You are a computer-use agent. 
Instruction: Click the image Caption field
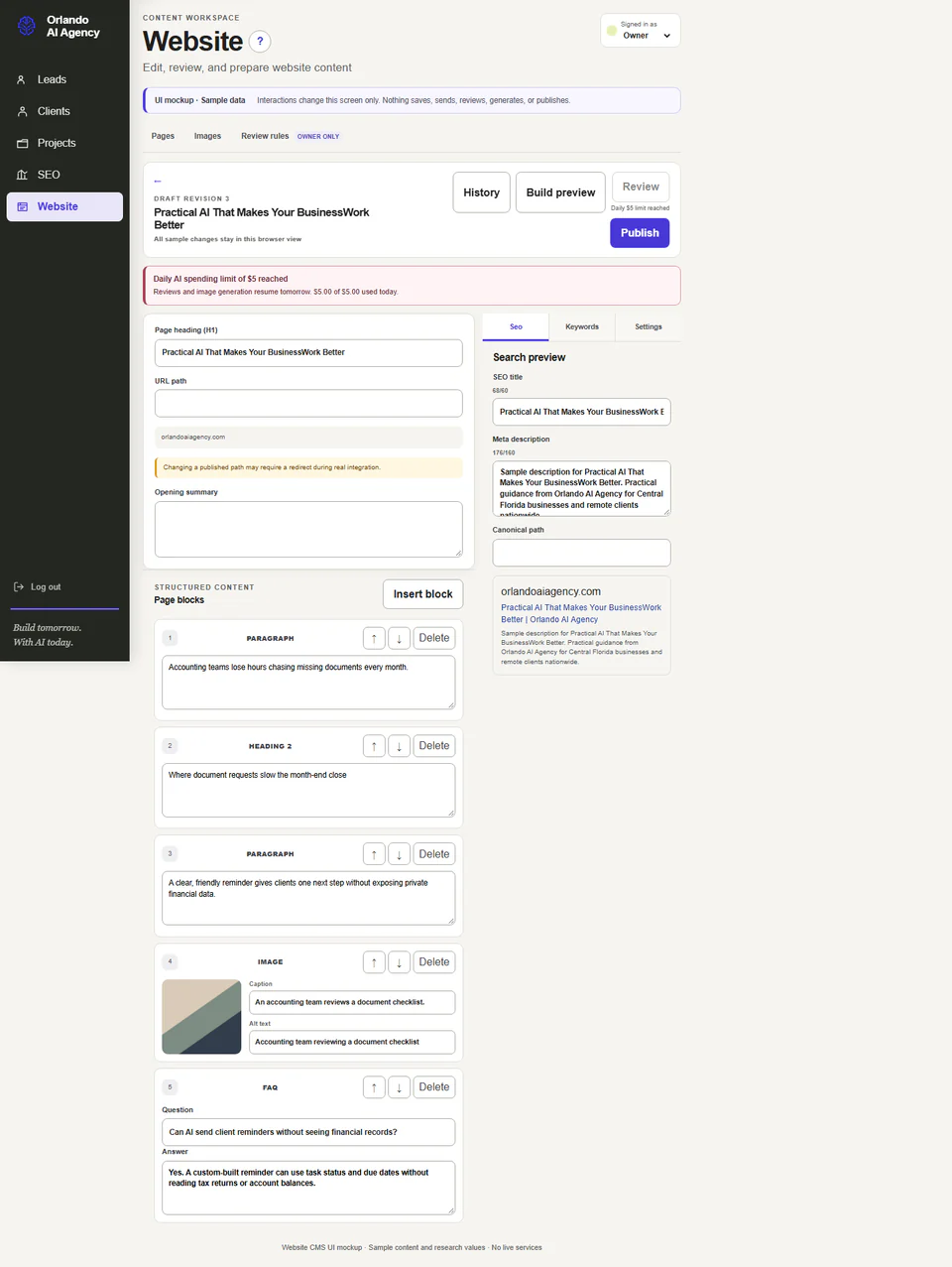coord(352,1002)
